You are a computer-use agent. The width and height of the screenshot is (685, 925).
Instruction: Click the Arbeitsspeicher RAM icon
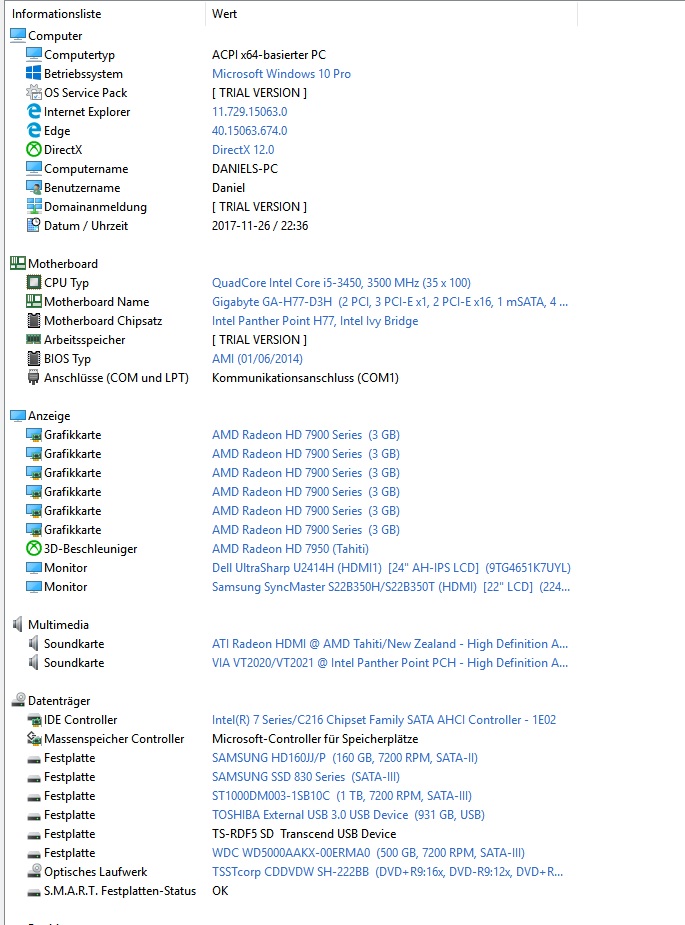[x=34, y=339]
